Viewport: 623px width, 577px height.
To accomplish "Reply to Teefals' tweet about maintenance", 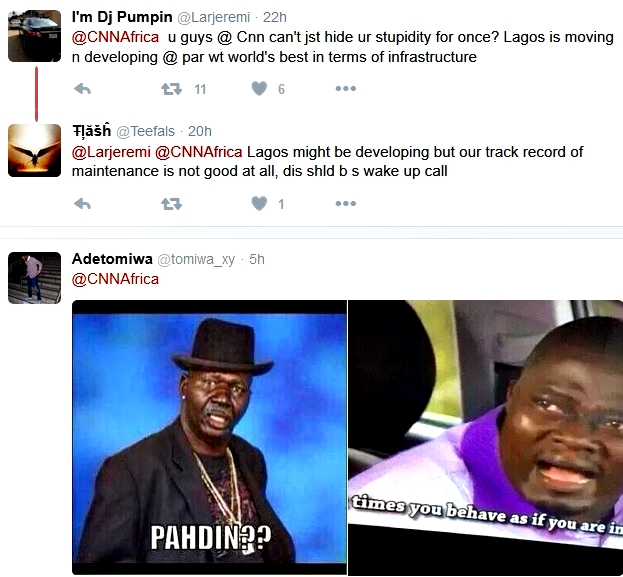I will (83, 204).
